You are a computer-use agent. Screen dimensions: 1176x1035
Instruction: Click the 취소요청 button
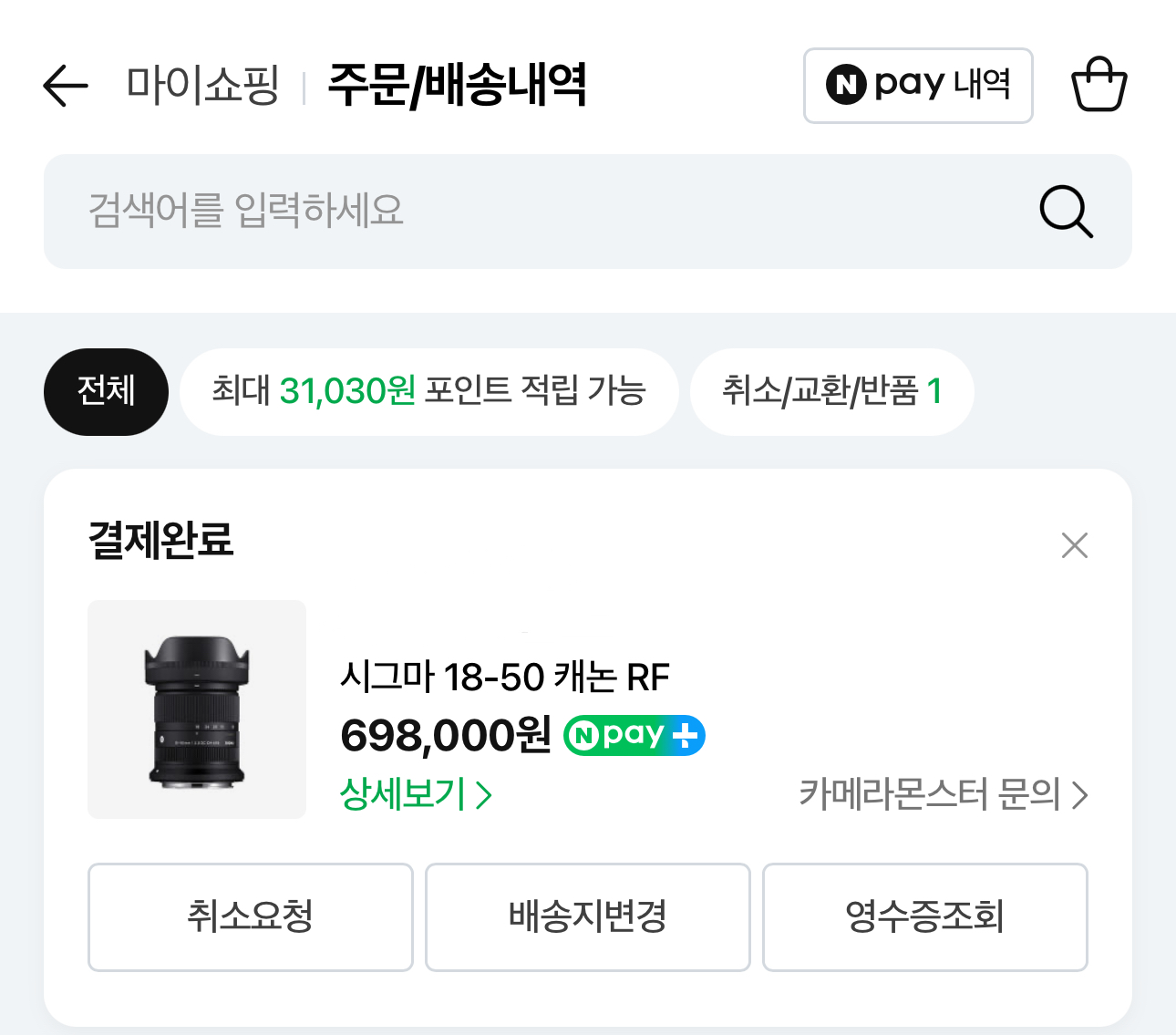(251, 916)
